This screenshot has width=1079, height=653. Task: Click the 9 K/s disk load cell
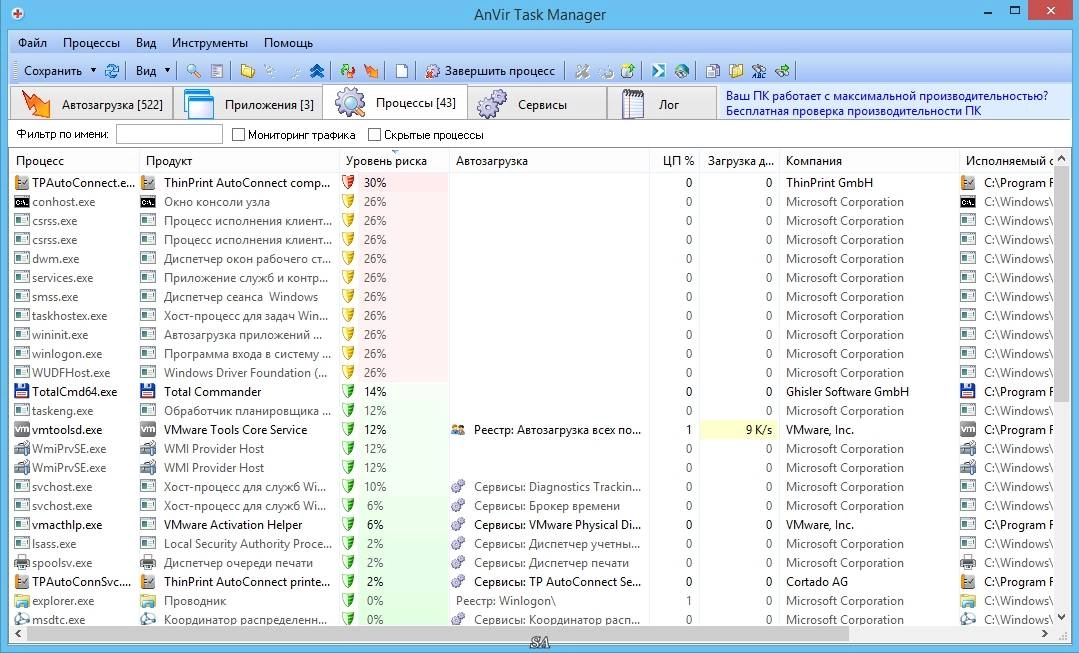click(x=739, y=429)
